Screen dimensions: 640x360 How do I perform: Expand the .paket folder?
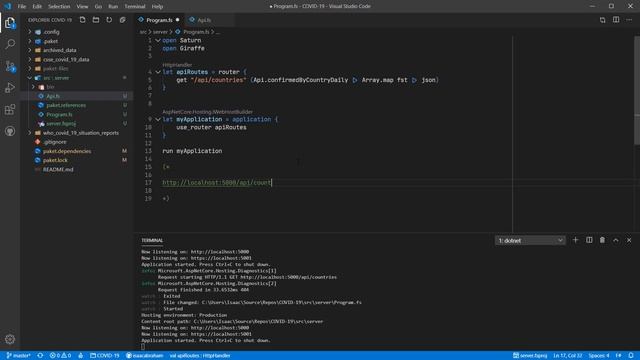pyautogui.click(x=29, y=41)
